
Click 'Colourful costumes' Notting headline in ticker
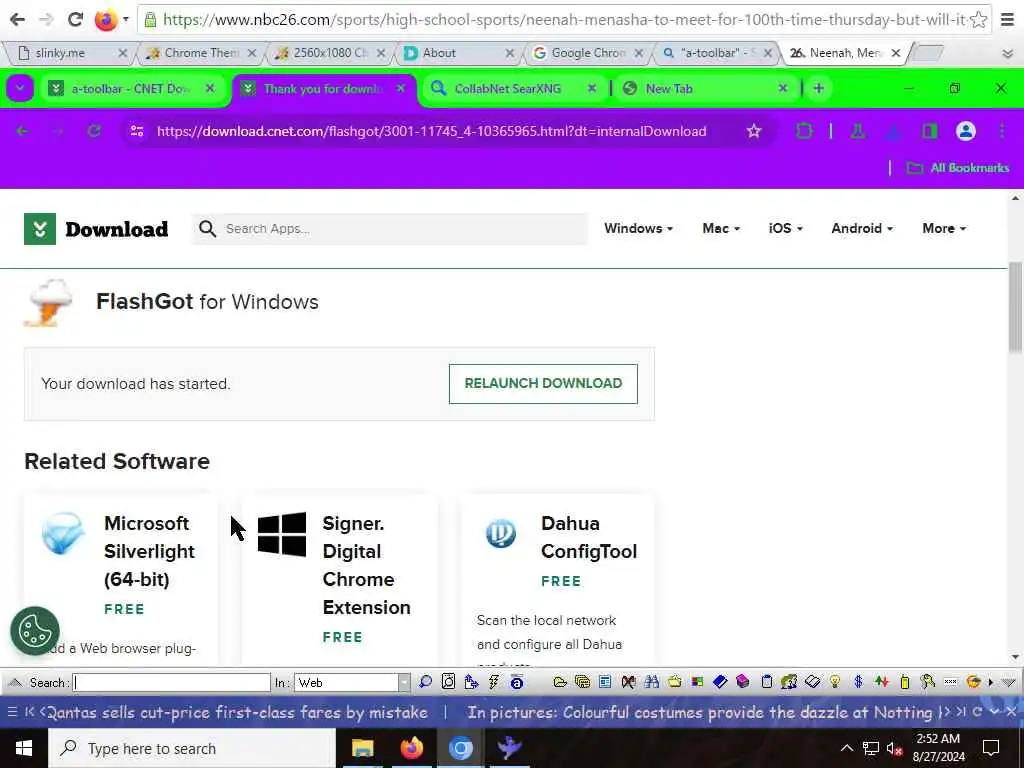(700, 712)
